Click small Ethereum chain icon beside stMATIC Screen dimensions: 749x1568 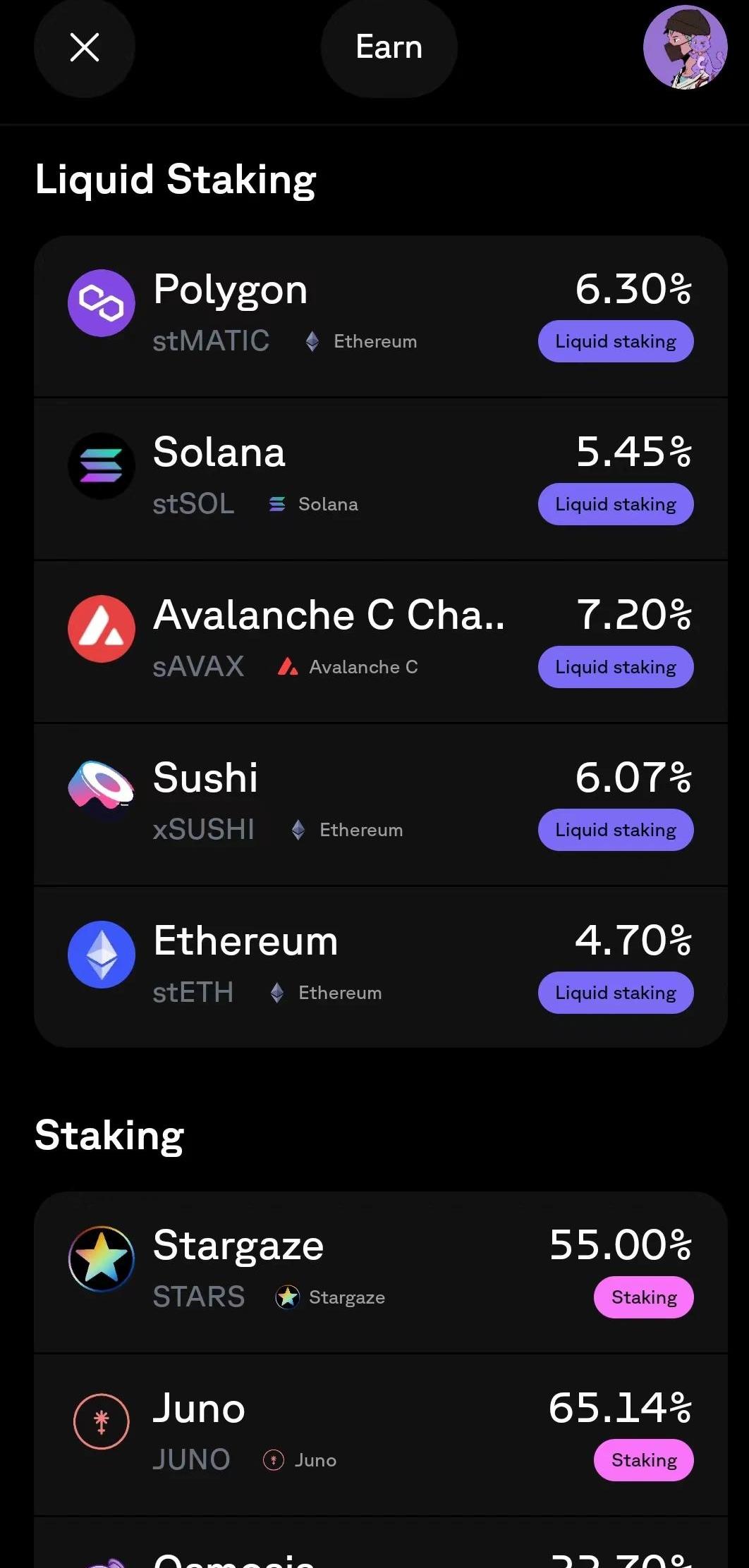pos(312,341)
